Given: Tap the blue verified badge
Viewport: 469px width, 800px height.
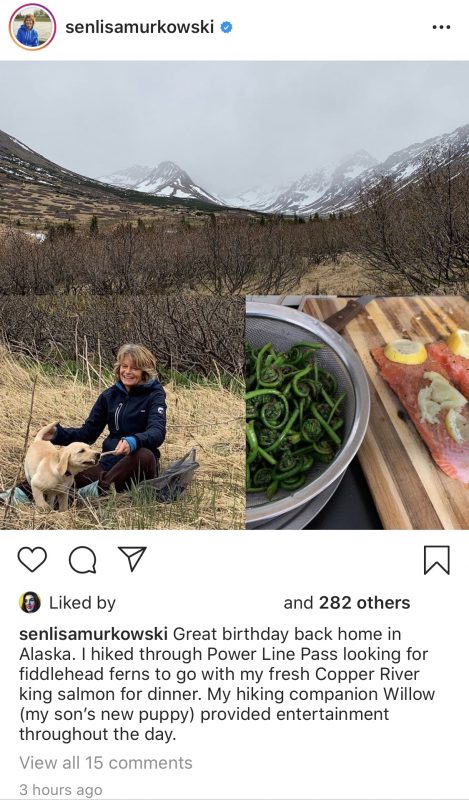Looking at the screenshot, I should pos(226,27).
